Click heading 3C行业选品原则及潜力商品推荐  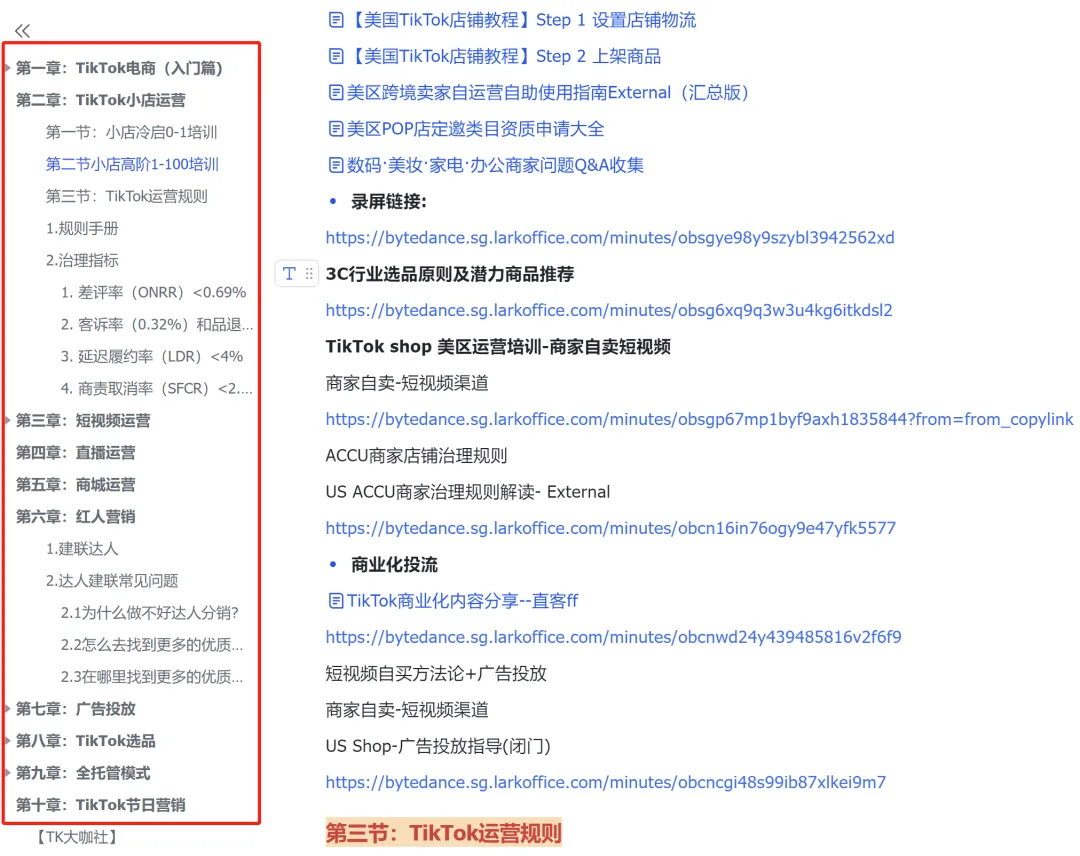(450, 274)
